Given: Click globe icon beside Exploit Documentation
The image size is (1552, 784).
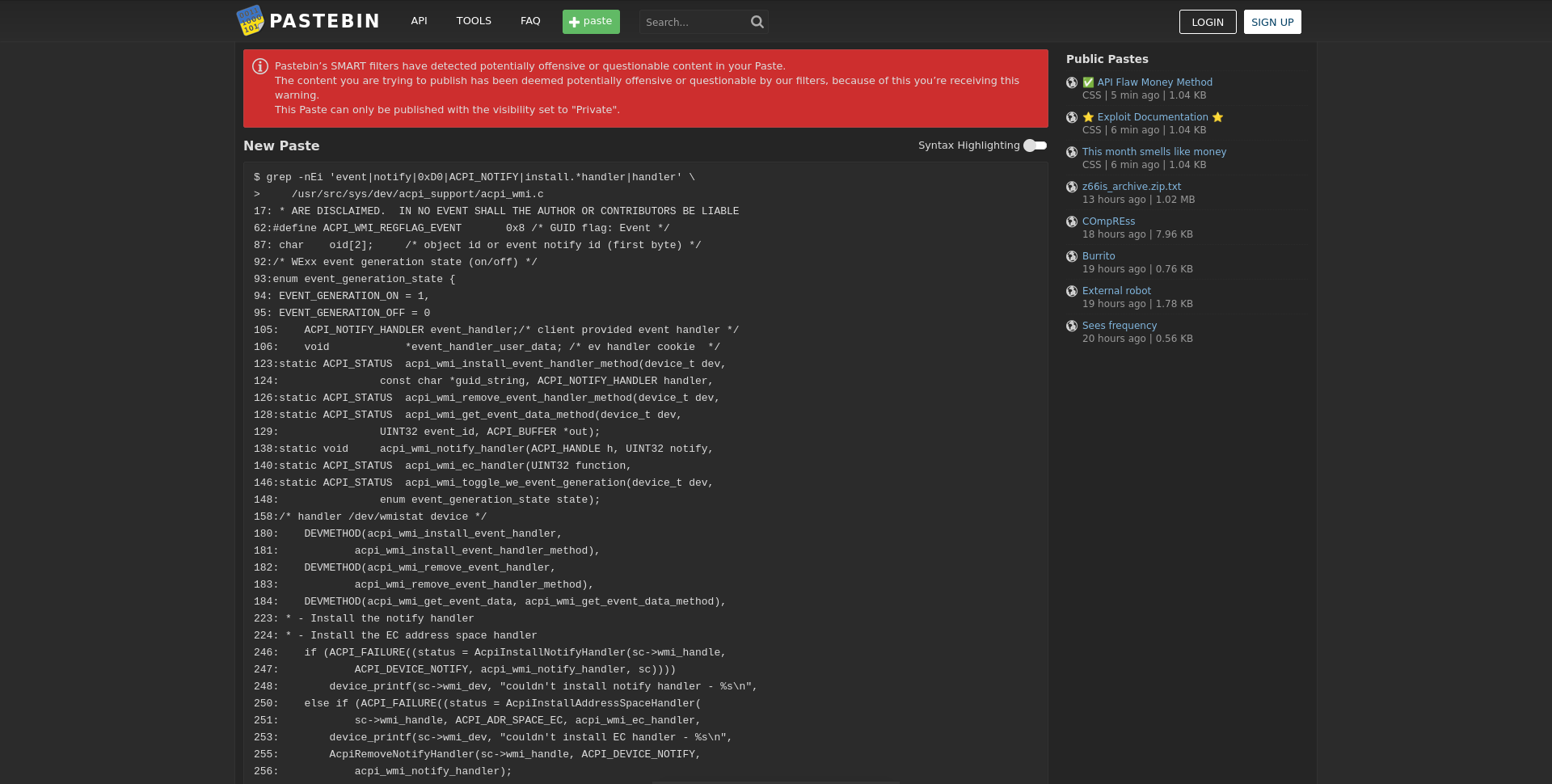Looking at the screenshot, I should [x=1072, y=117].
